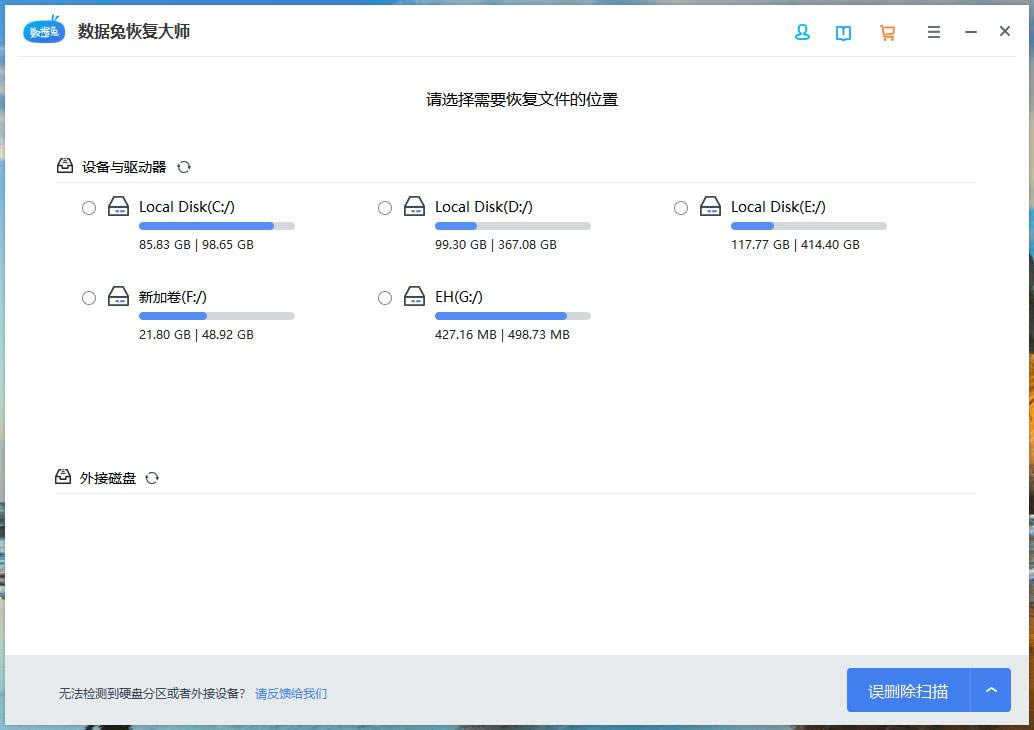Click the 85.83 GB | 98.65 GB text

(196, 245)
